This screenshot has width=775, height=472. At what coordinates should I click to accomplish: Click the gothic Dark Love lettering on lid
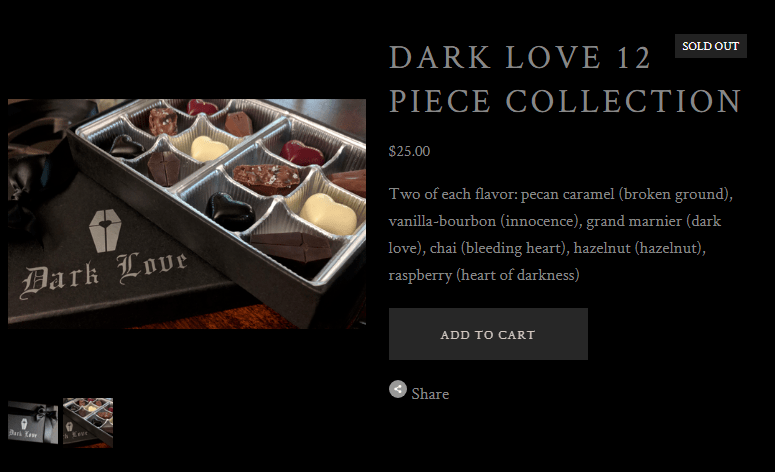tap(104, 276)
